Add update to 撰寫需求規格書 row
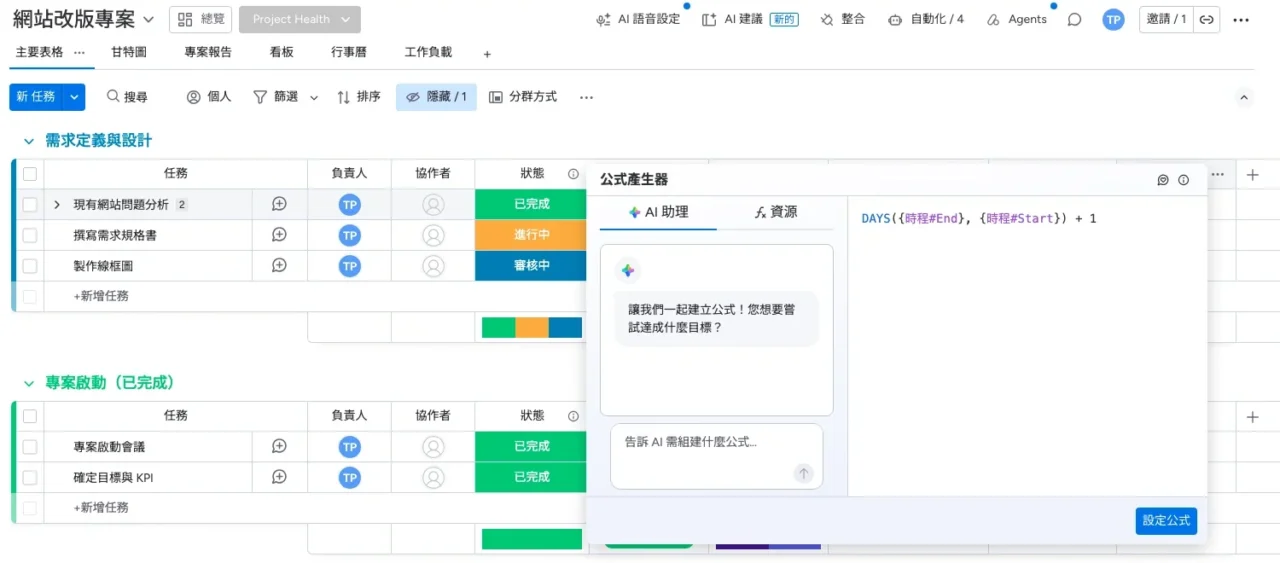 (x=280, y=235)
